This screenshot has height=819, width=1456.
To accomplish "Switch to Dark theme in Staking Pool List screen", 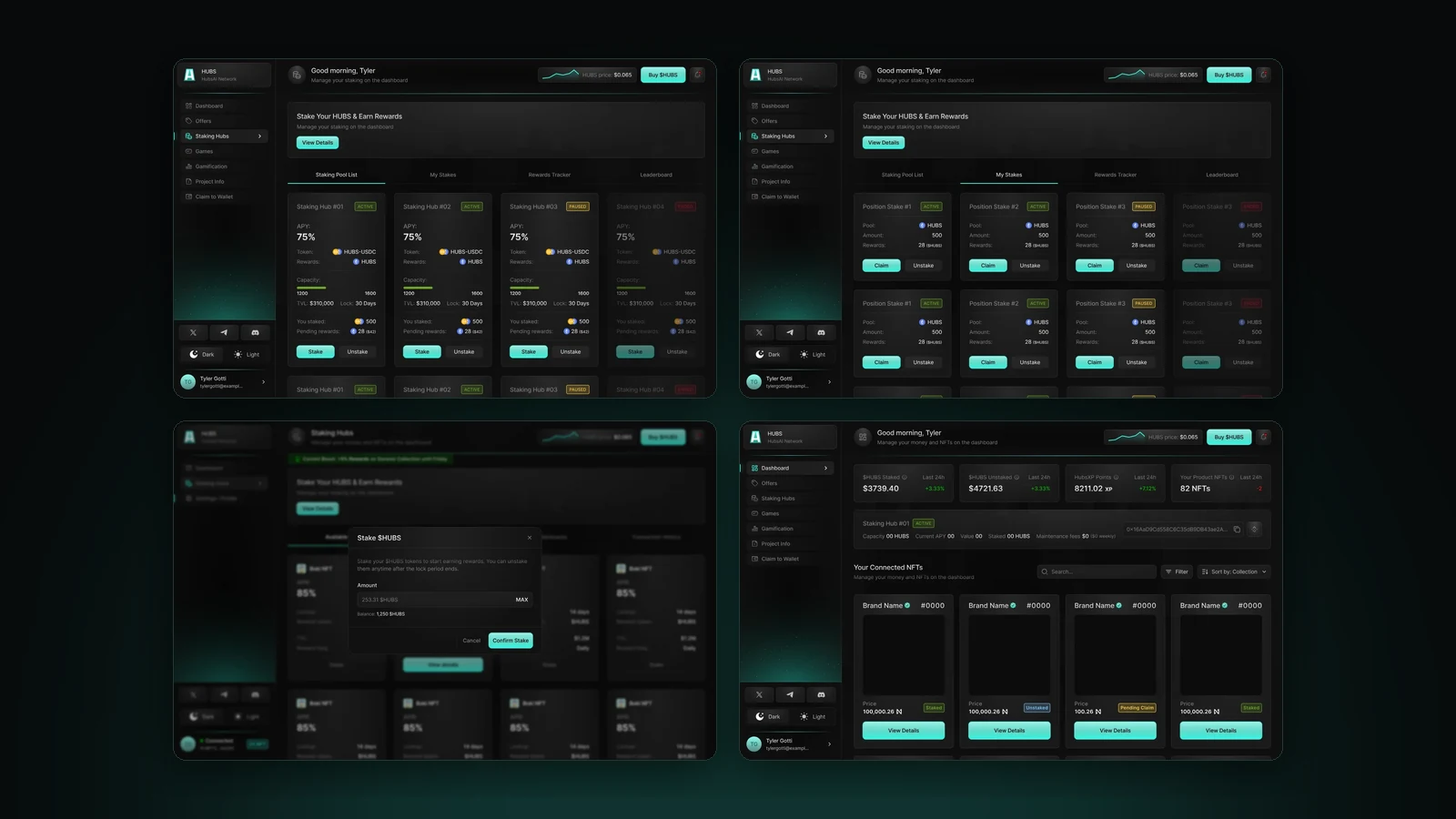I will 202,355.
